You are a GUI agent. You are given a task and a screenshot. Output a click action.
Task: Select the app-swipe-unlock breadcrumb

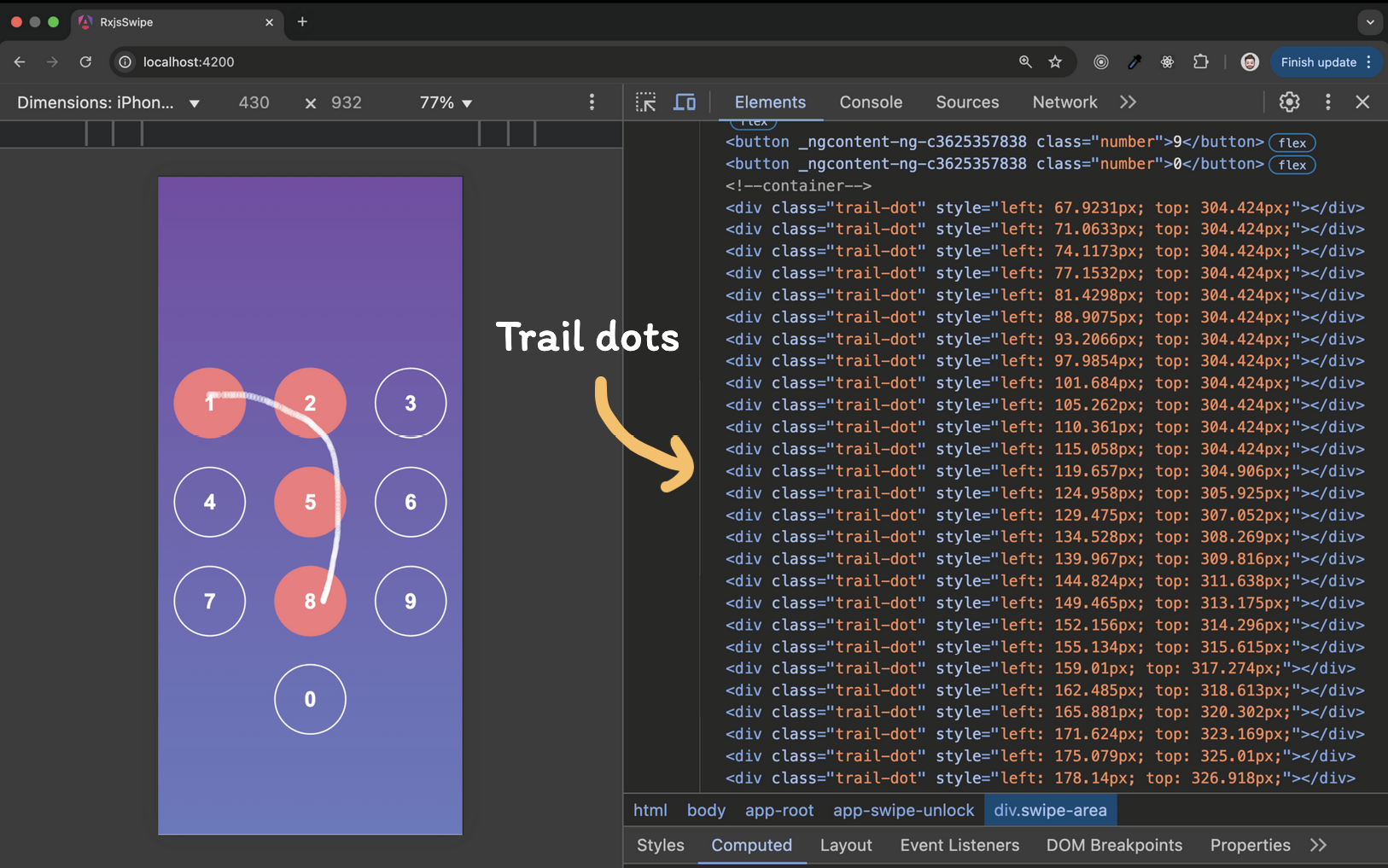tap(903, 810)
